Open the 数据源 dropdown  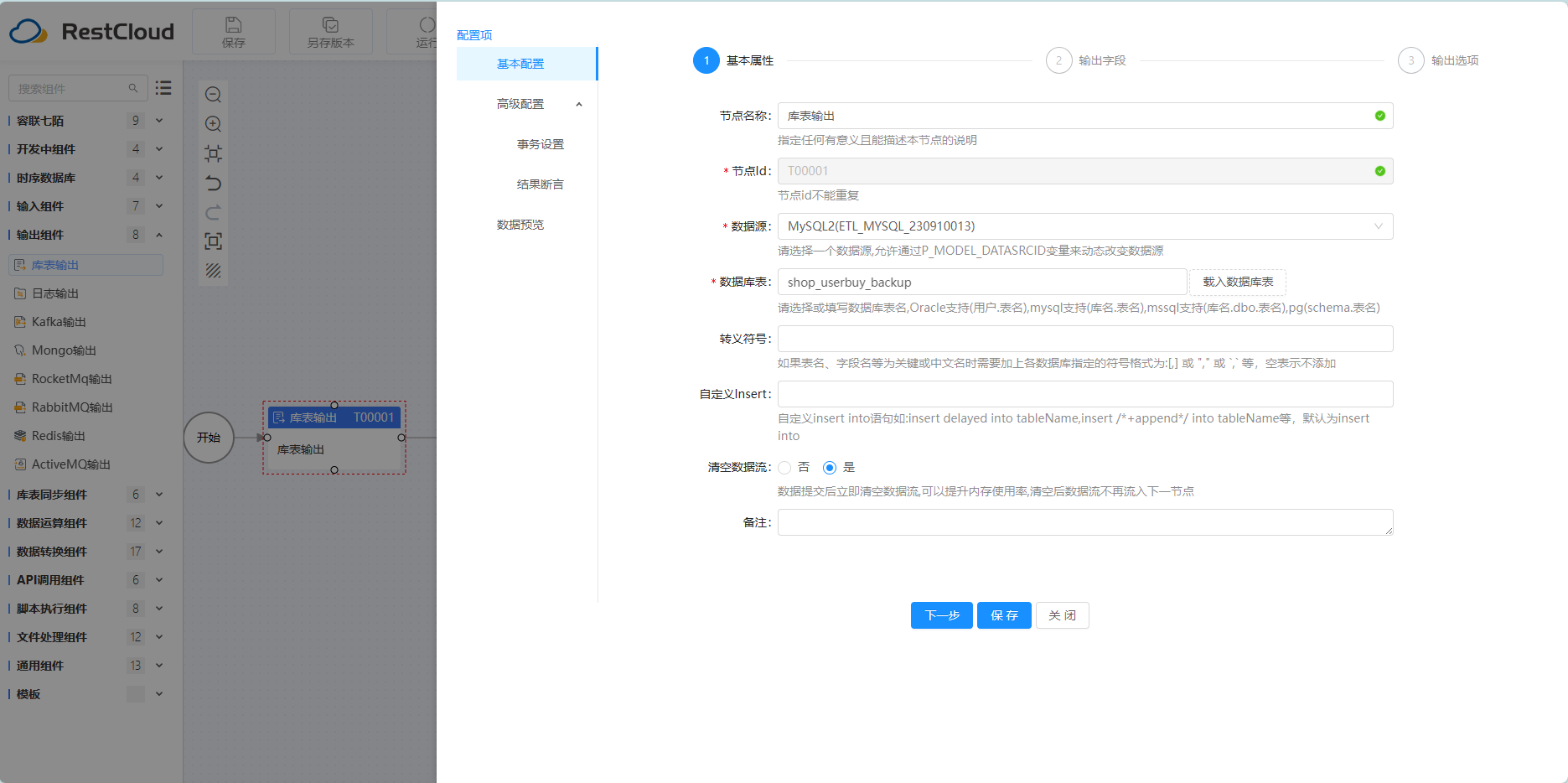tap(1085, 226)
